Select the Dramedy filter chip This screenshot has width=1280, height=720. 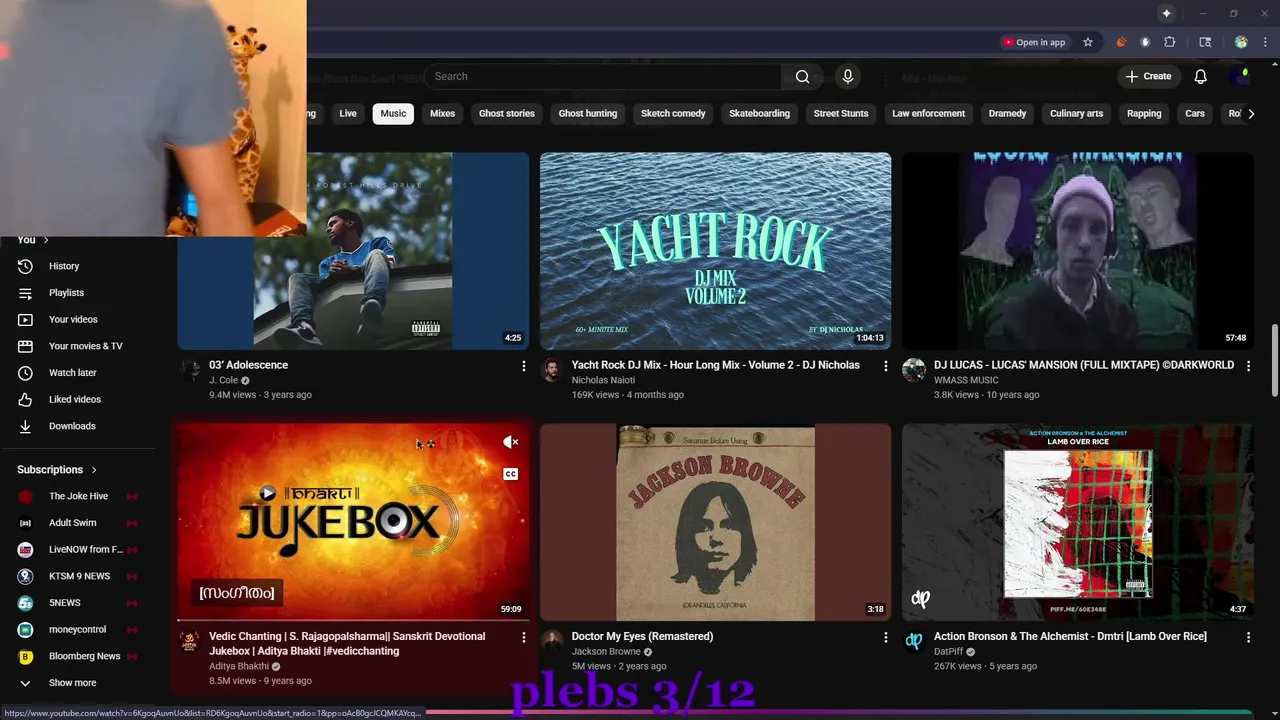[1007, 114]
